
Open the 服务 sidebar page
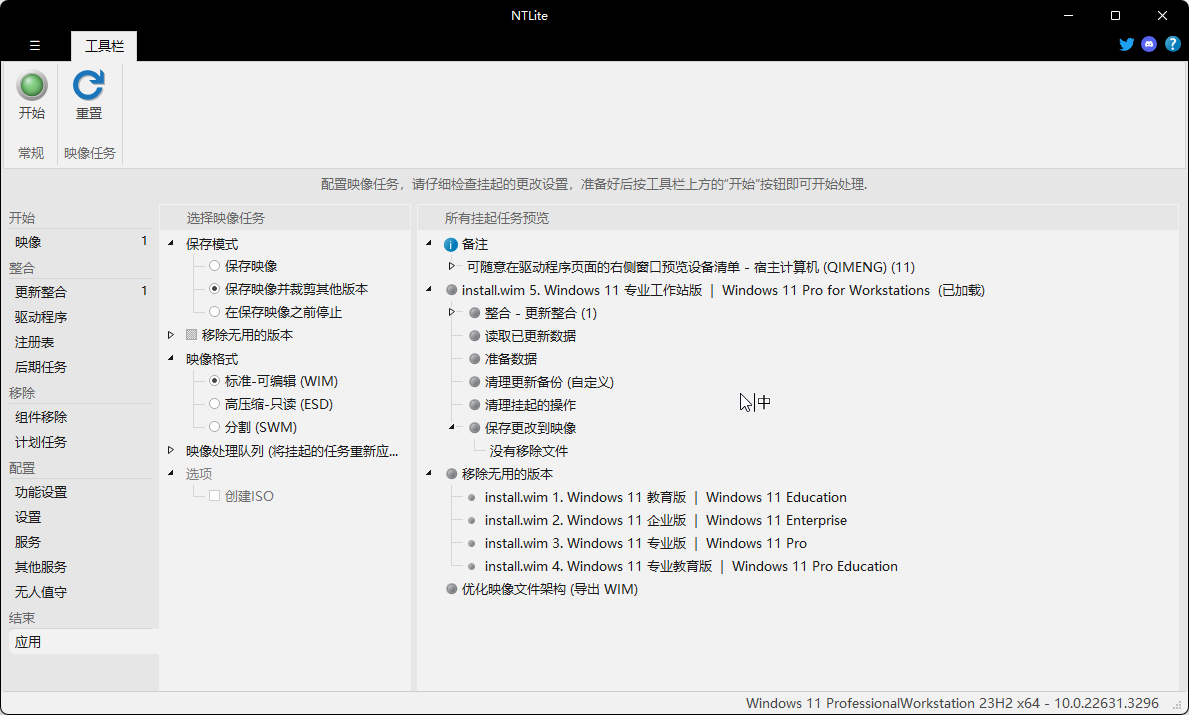click(80, 542)
